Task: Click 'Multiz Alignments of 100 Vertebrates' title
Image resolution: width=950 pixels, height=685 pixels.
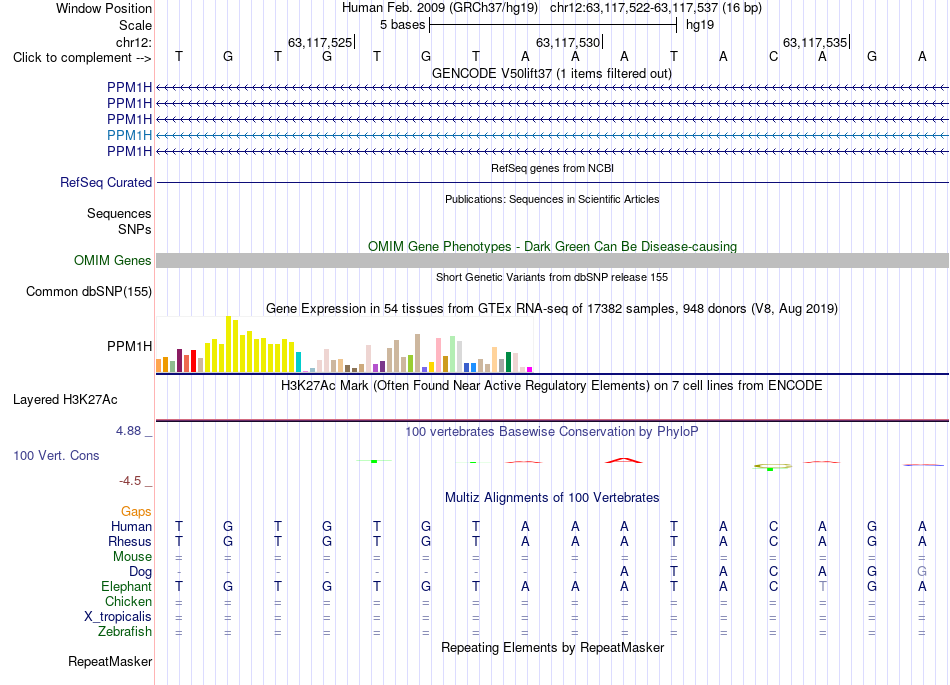Action: 552,497
